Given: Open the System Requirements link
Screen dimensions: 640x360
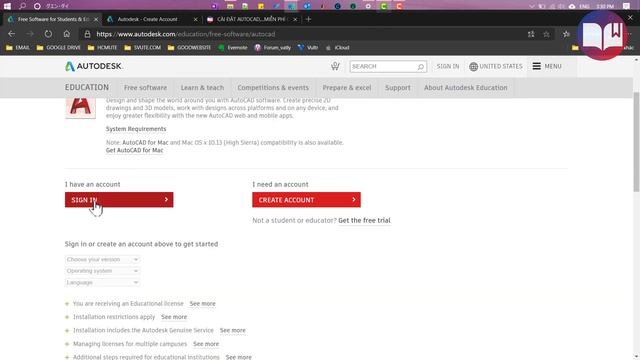Looking at the screenshot, I should click(x=136, y=129).
